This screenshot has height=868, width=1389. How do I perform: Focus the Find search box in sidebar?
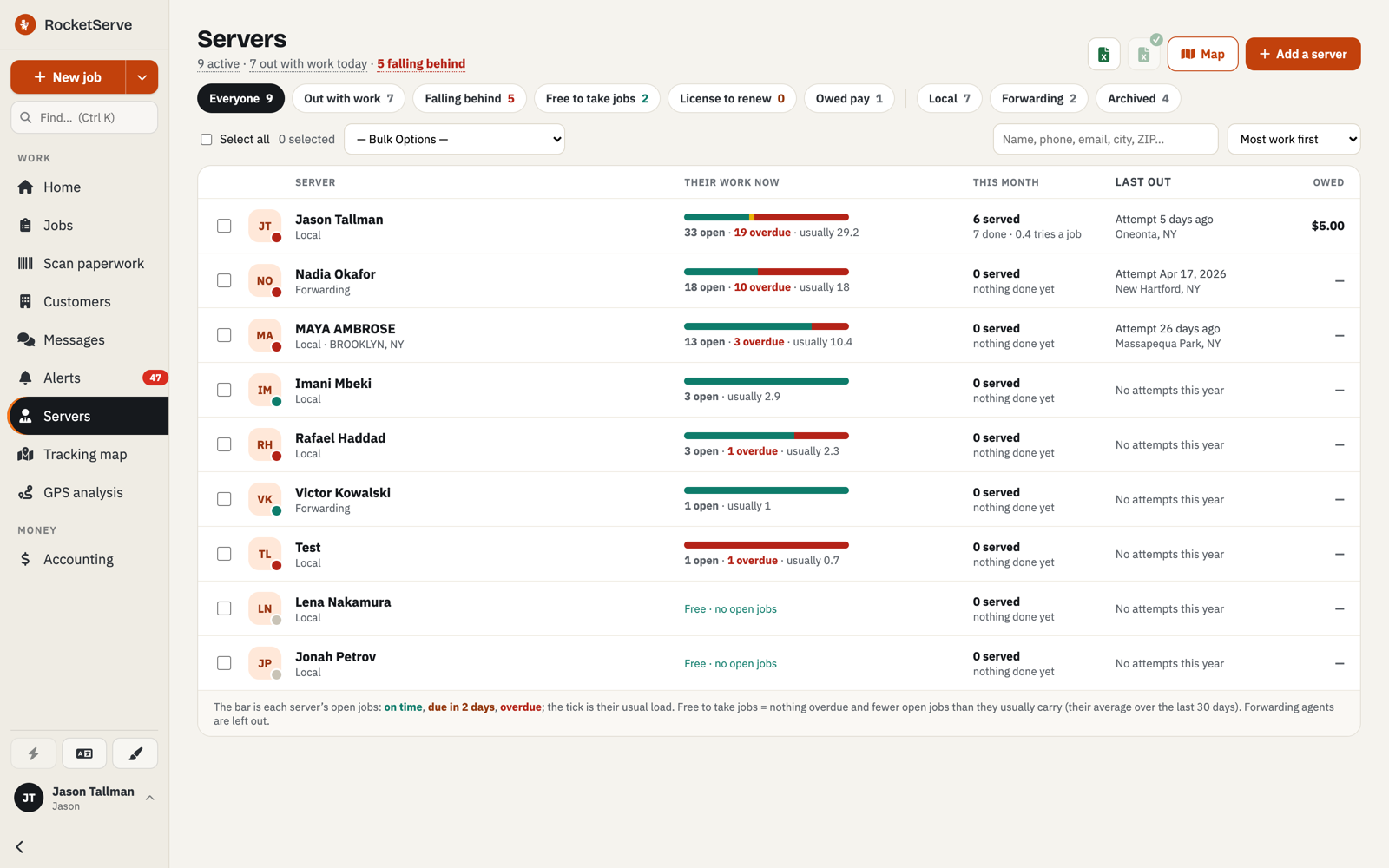(84, 117)
